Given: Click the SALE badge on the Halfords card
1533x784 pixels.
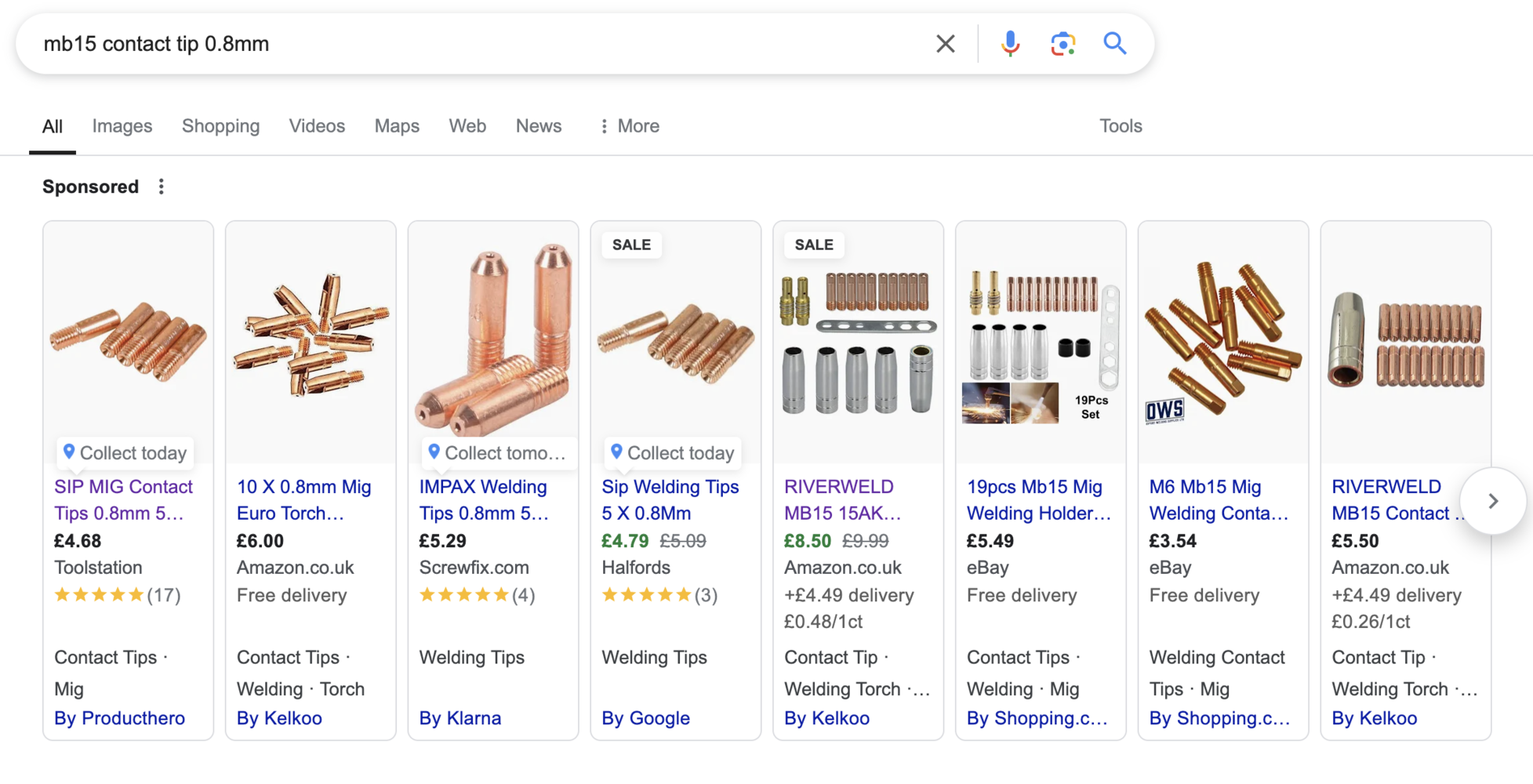Looking at the screenshot, I should (631, 245).
